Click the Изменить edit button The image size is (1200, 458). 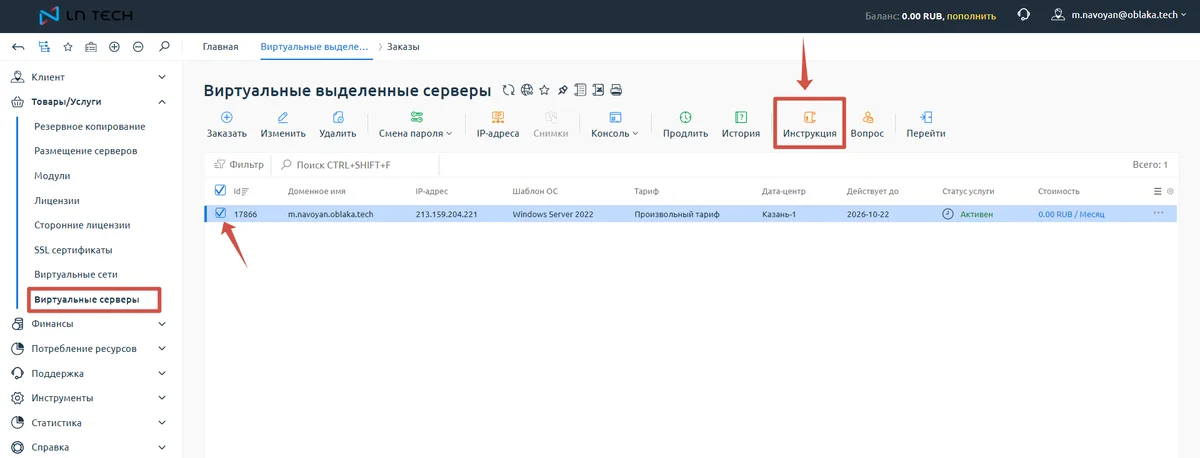[283, 124]
